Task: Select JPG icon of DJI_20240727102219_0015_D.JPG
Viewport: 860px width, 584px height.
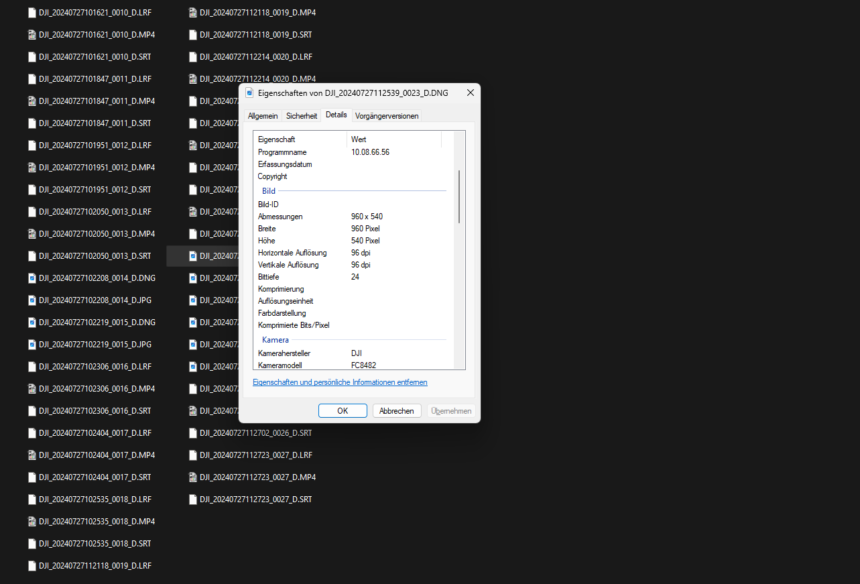Action: pos(32,344)
